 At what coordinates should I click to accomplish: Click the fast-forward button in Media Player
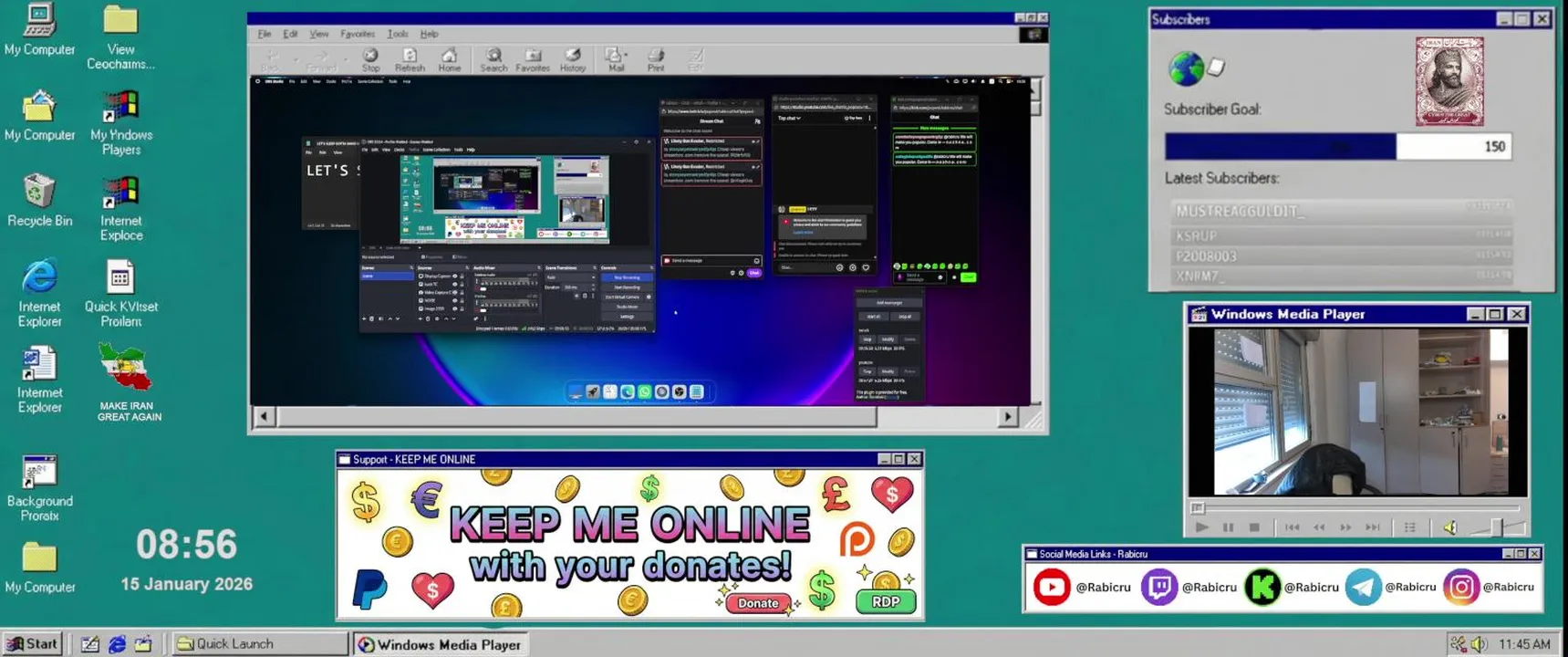click(1345, 527)
